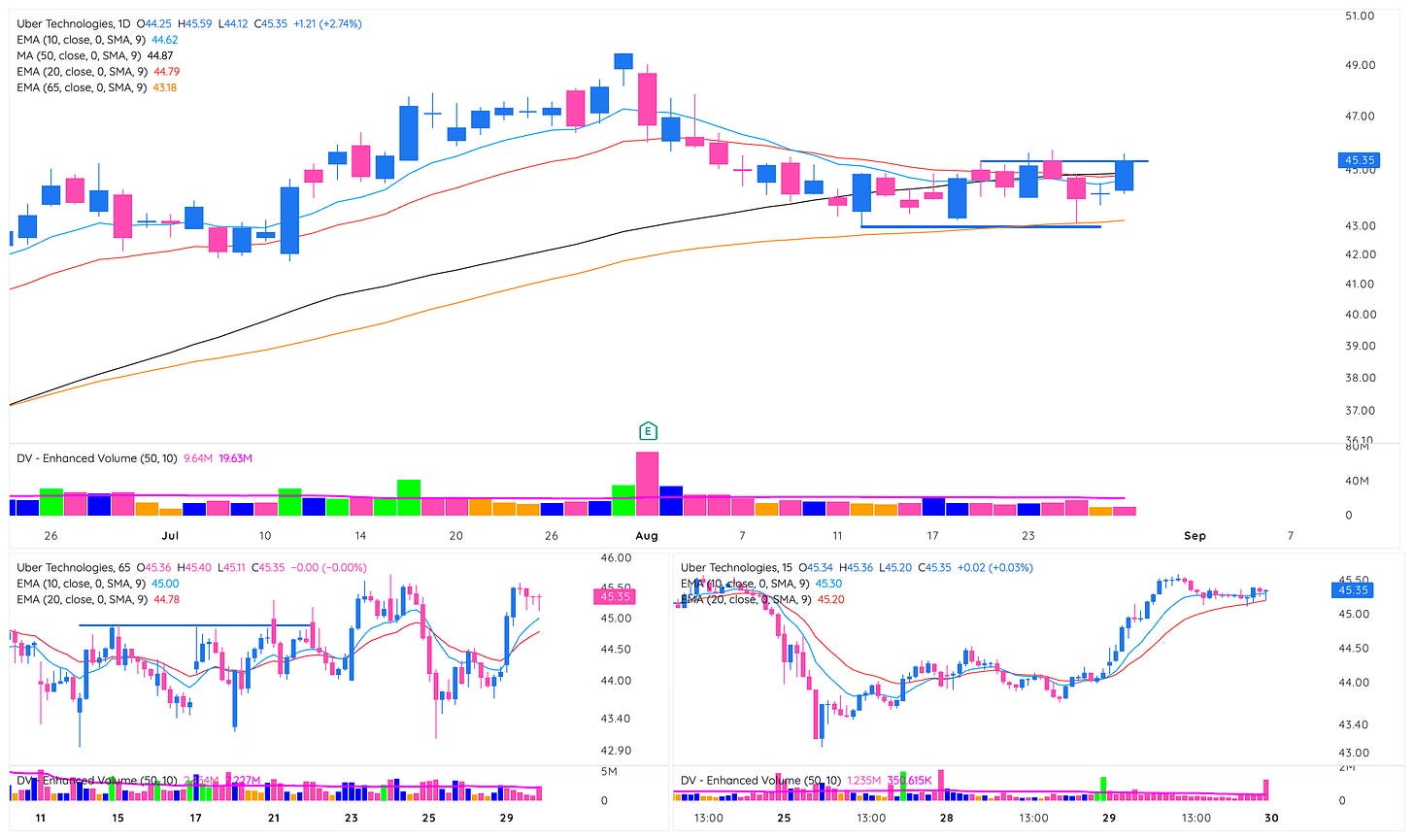
Task: Select the EMA 10 legend showing 45.30 on the 15-minute chart
Action: (x=761, y=584)
